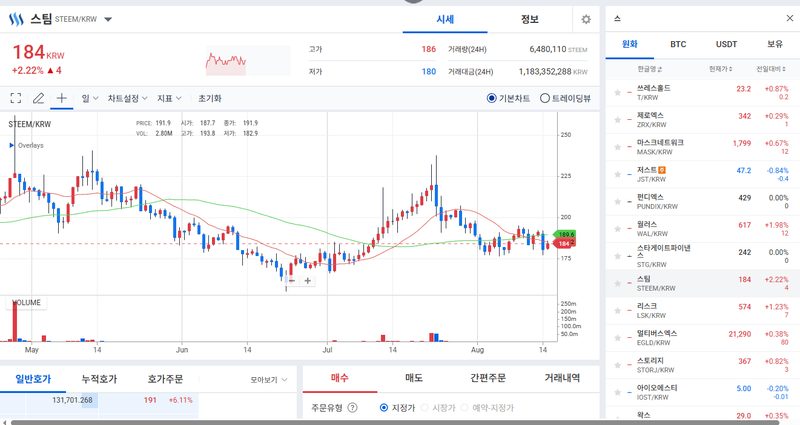Image resolution: width=800 pixels, height=425 pixels.
Task: Select the 보유 holdings tab
Action: point(774,44)
